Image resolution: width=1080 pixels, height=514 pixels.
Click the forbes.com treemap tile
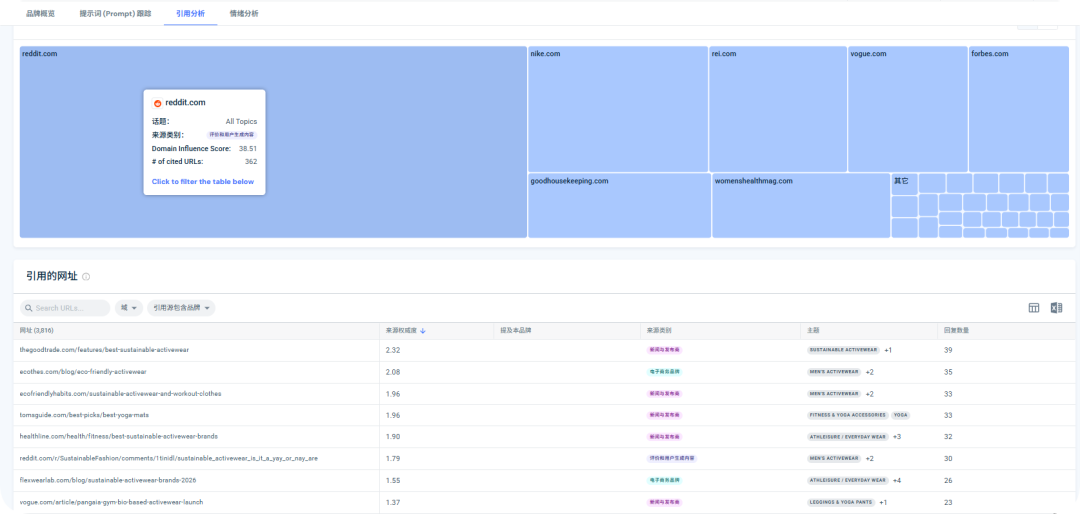tap(1019, 110)
